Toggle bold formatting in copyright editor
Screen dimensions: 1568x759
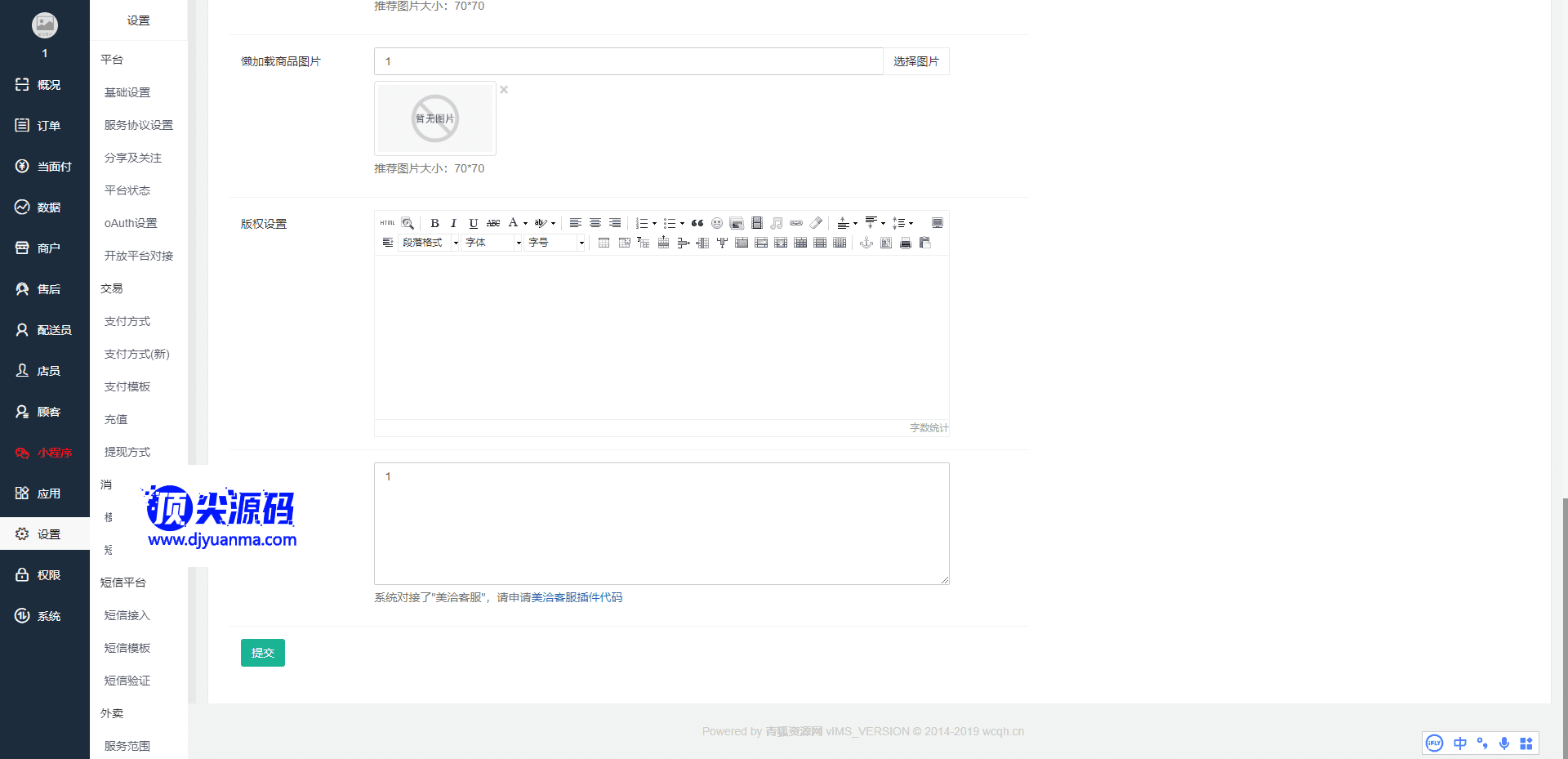coord(434,223)
